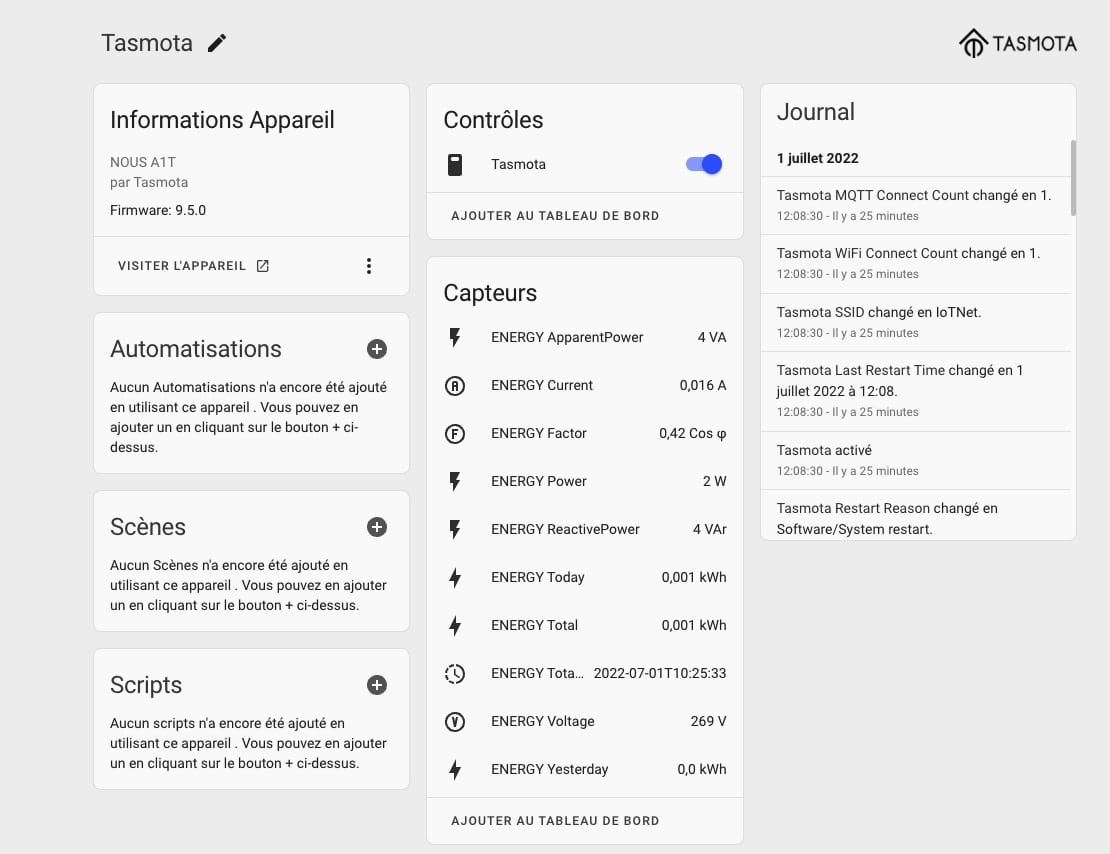1110x854 pixels.
Task: Click the ENERGY Factor circled F icon
Action: 455,433
